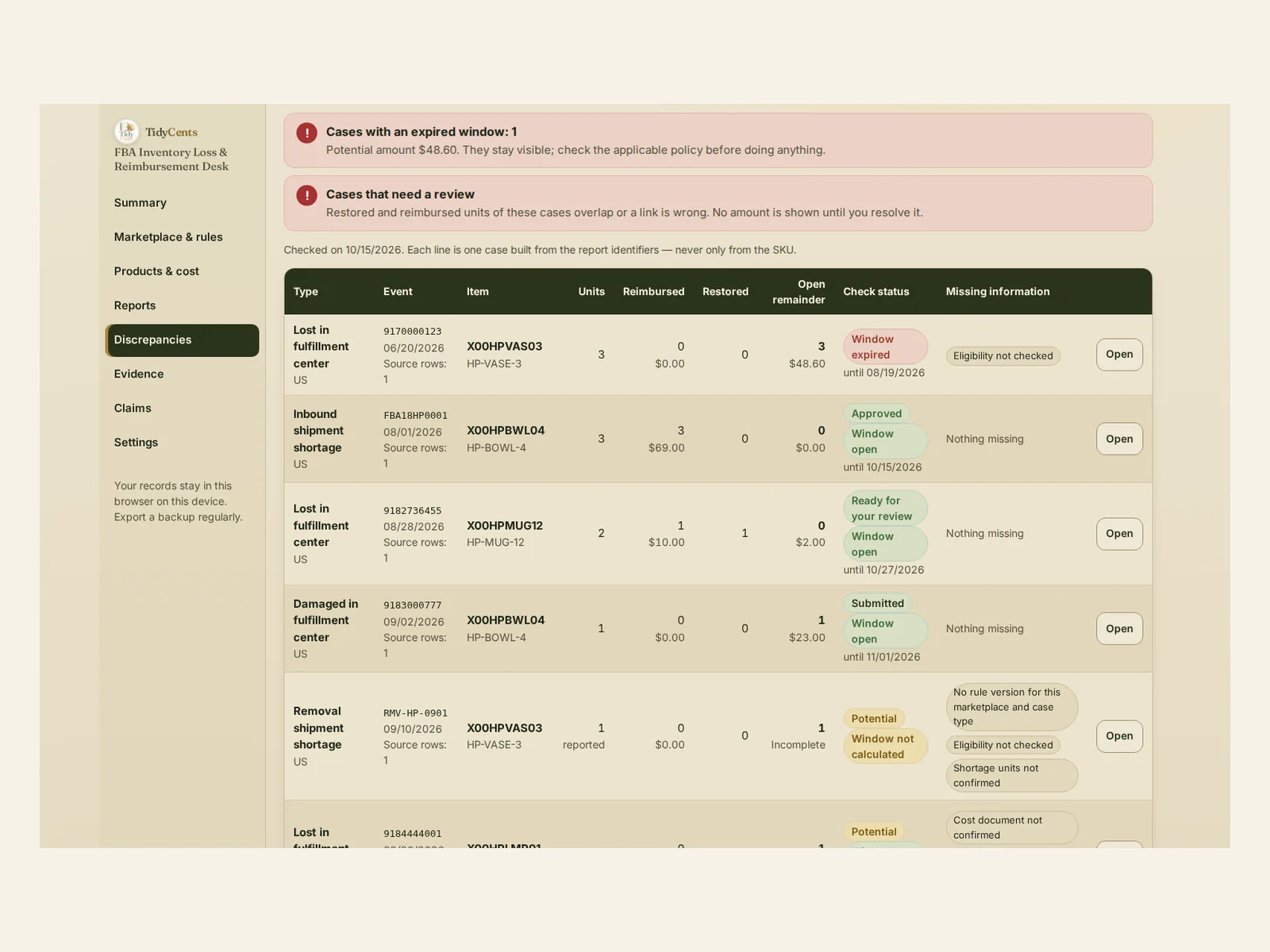The height and width of the screenshot is (952, 1270).
Task: Click the TidyCents logo icon
Action: click(126, 131)
